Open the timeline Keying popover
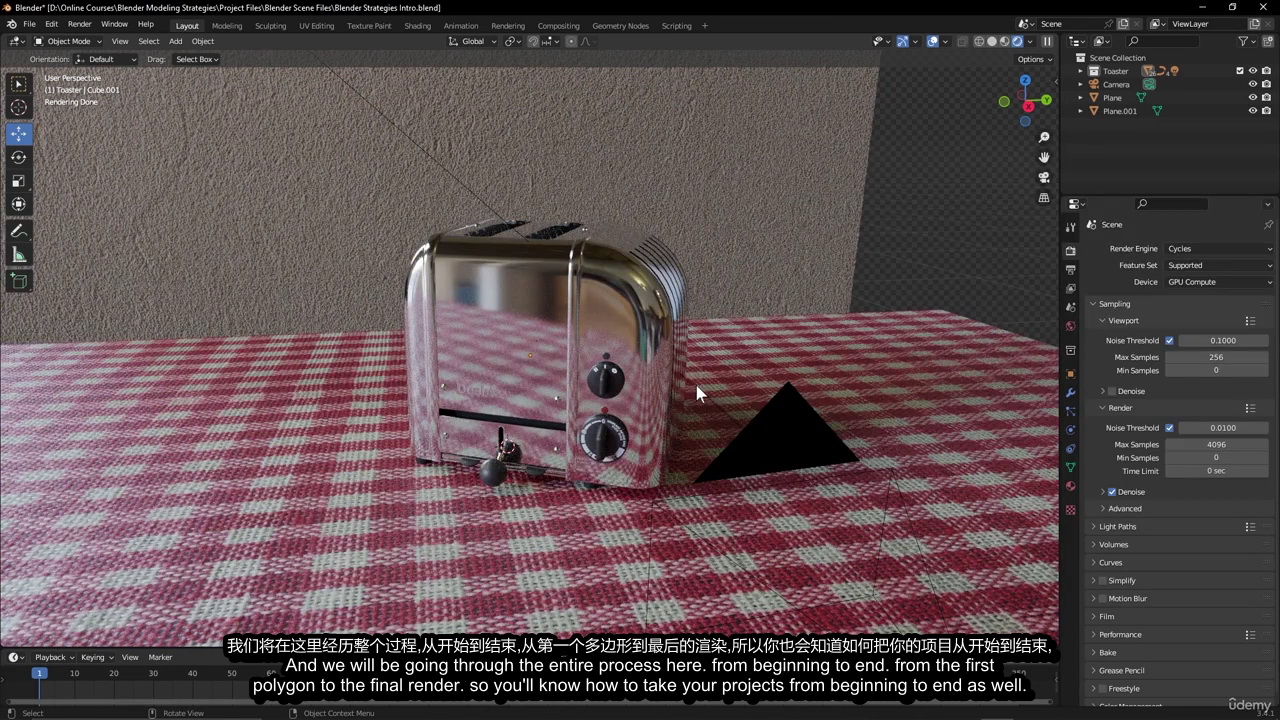Screen dimensions: 1280x720 [x=96, y=658]
